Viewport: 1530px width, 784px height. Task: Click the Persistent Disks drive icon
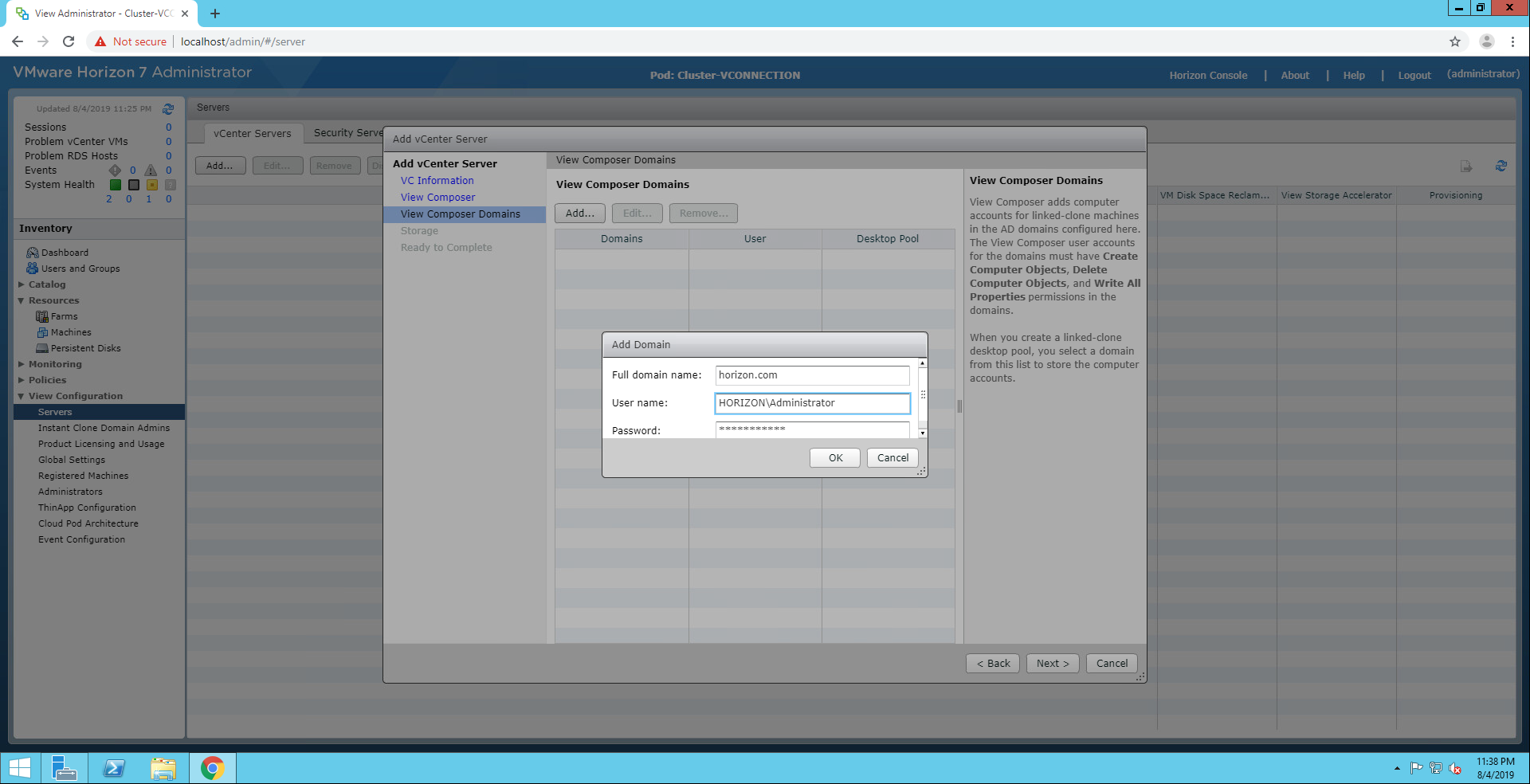tap(42, 348)
